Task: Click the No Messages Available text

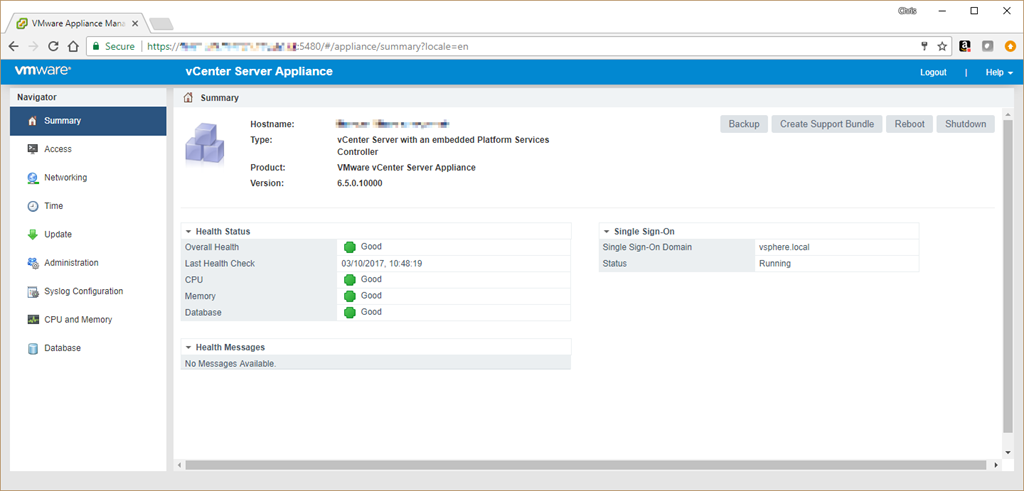Action: point(231,364)
